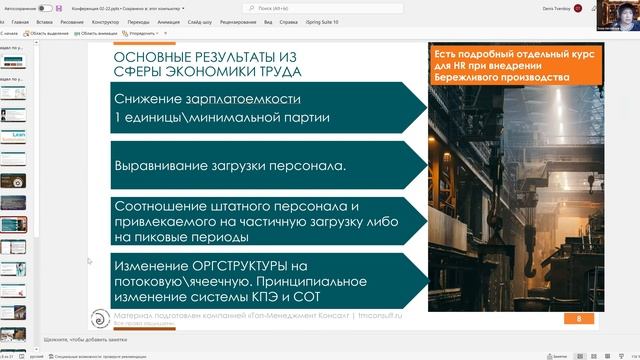Click the slide panel scroll-down arrow
Screen dimensions: 640x360
click(36, 349)
